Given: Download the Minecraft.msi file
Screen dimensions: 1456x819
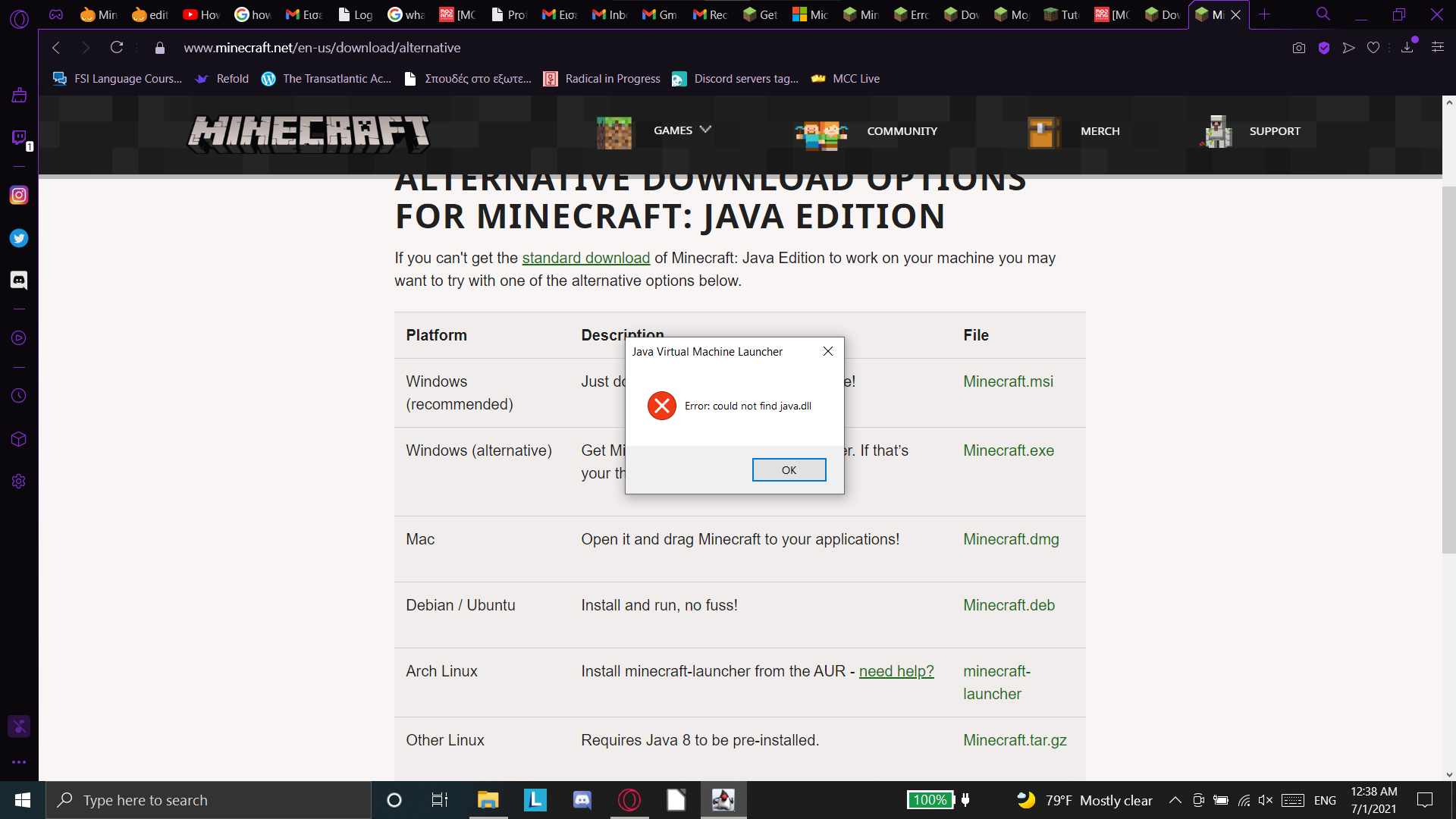Looking at the screenshot, I should pos(1008,381).
